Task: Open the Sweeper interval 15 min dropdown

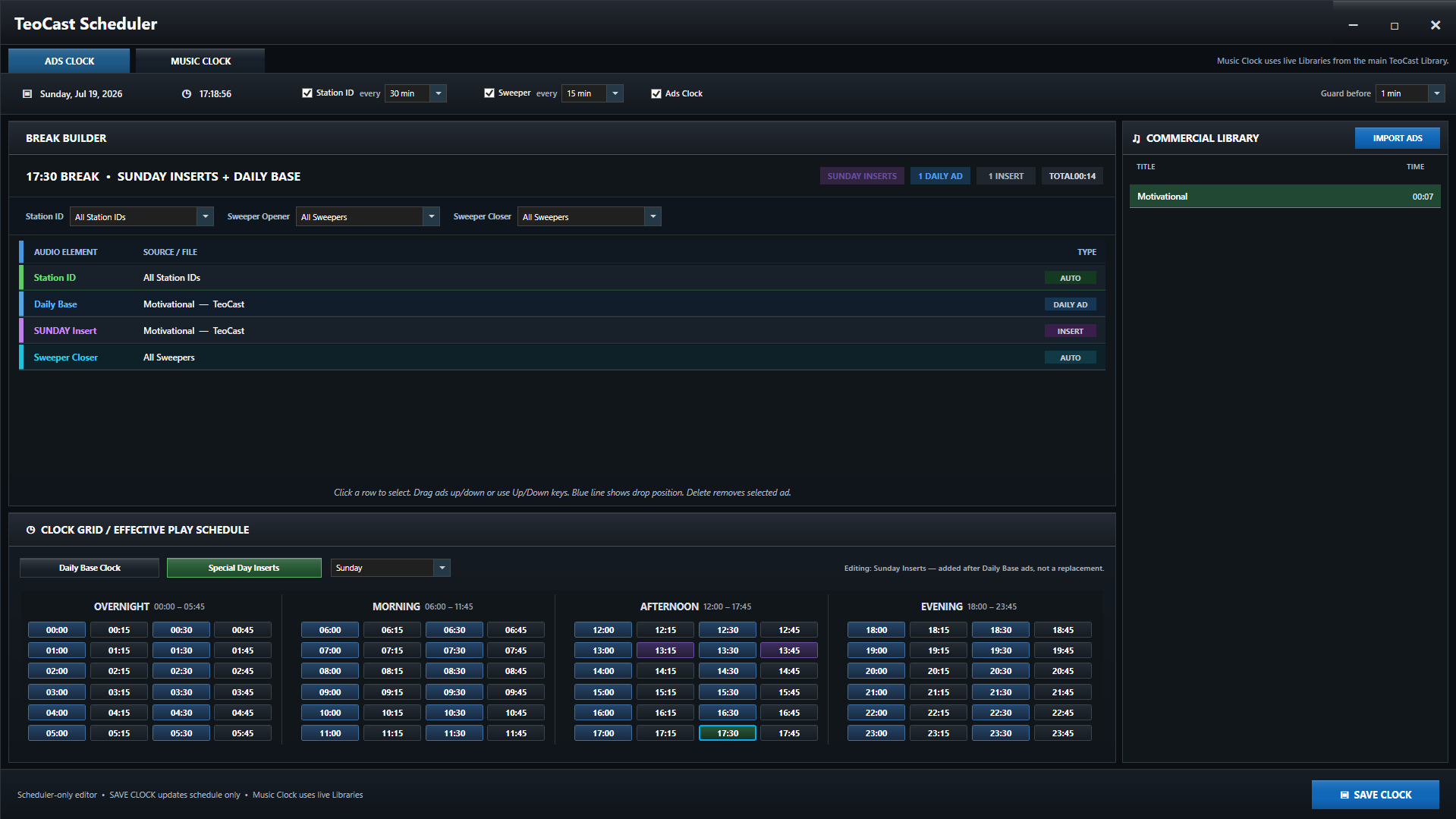Action: 592,93
